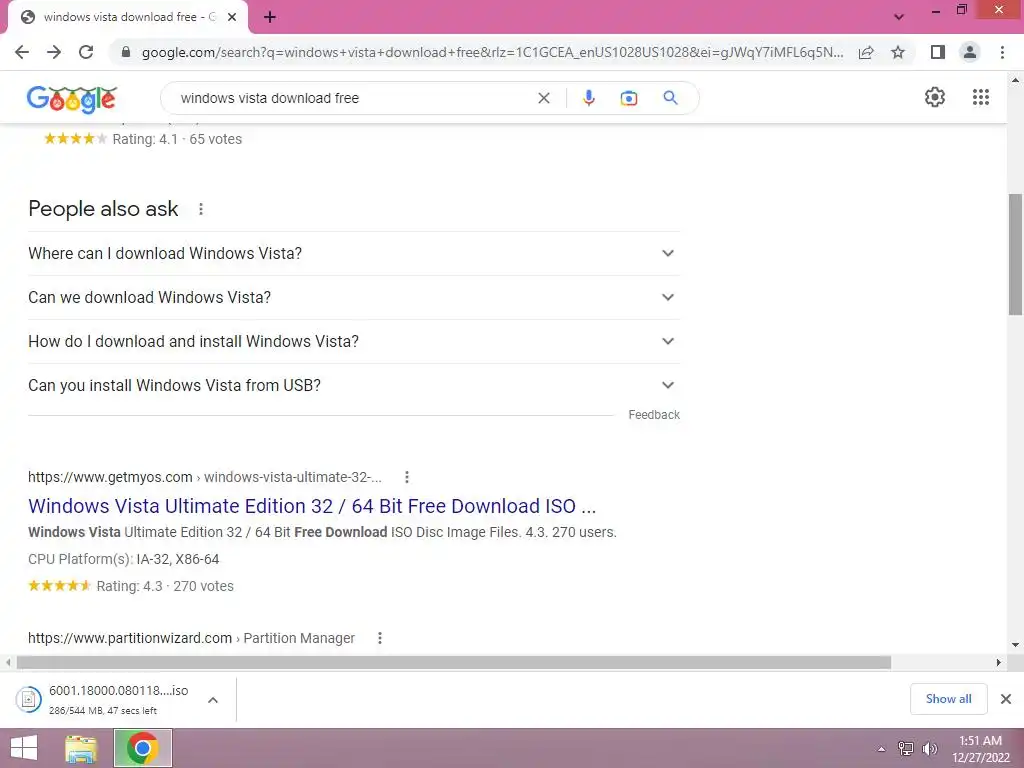Open the Windows Start menu

[24, 748]
